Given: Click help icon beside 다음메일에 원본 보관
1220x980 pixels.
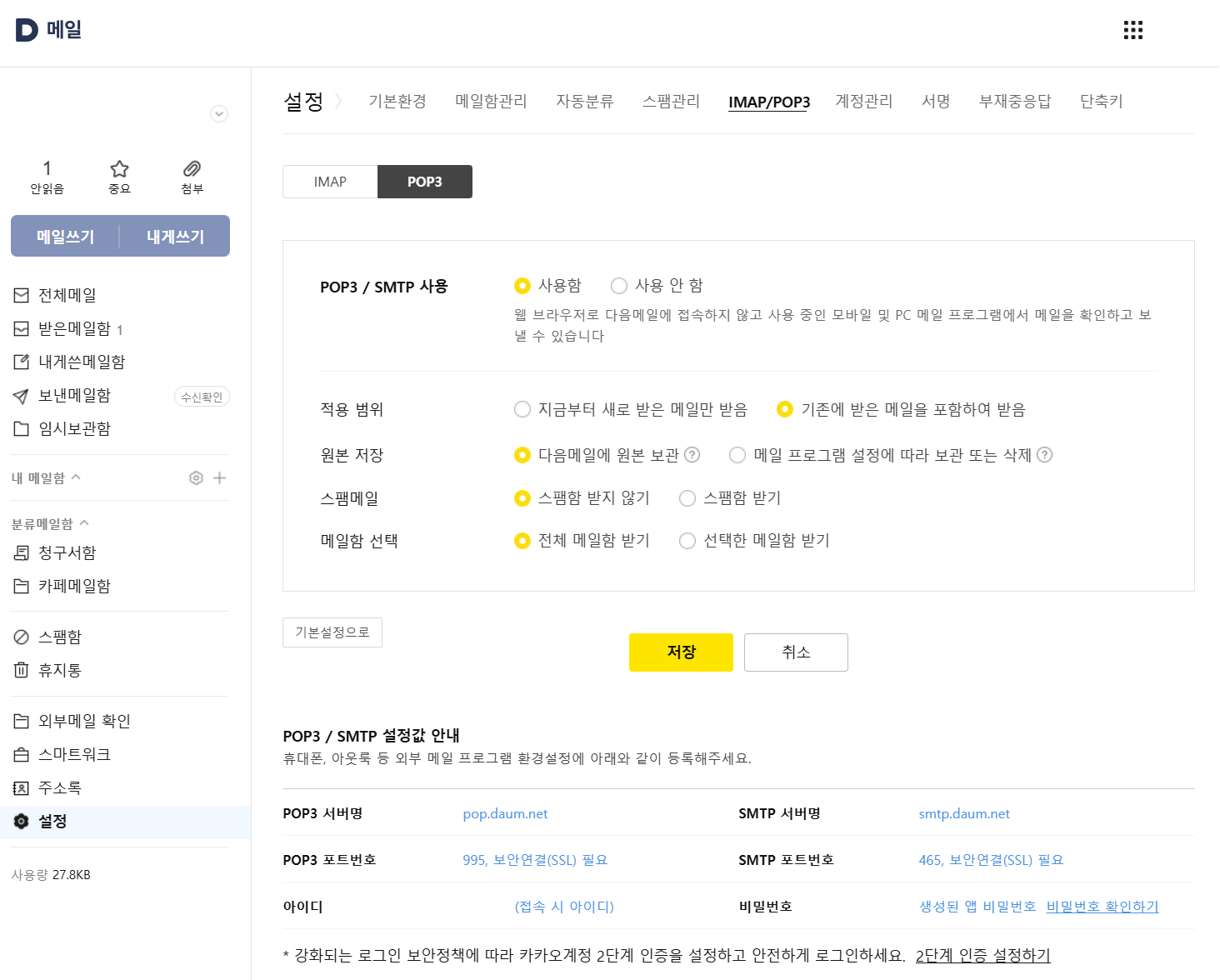Looking at the screenshot, I should pos(692,455).
